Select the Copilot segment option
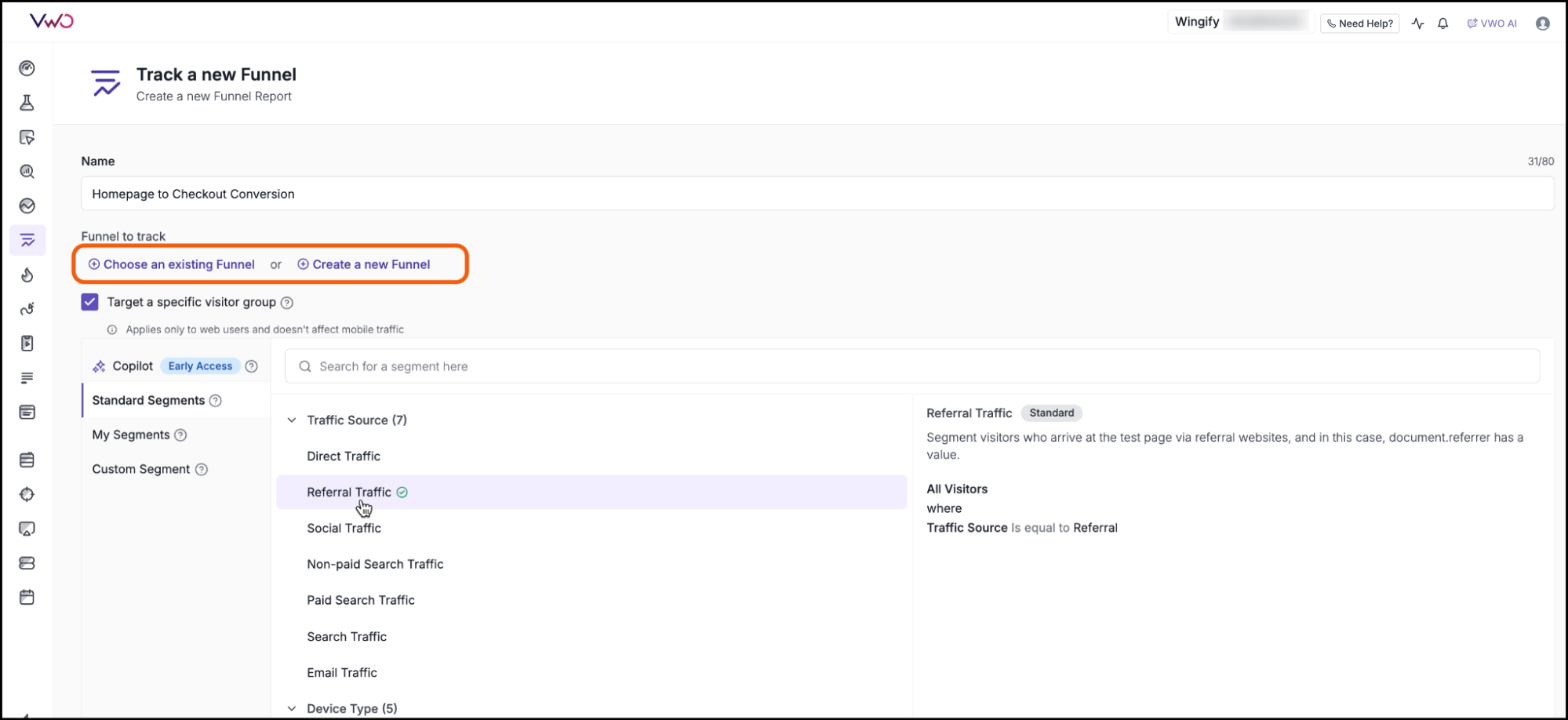1568x720 pixels. pyautogui.click(x=133, y=366)
